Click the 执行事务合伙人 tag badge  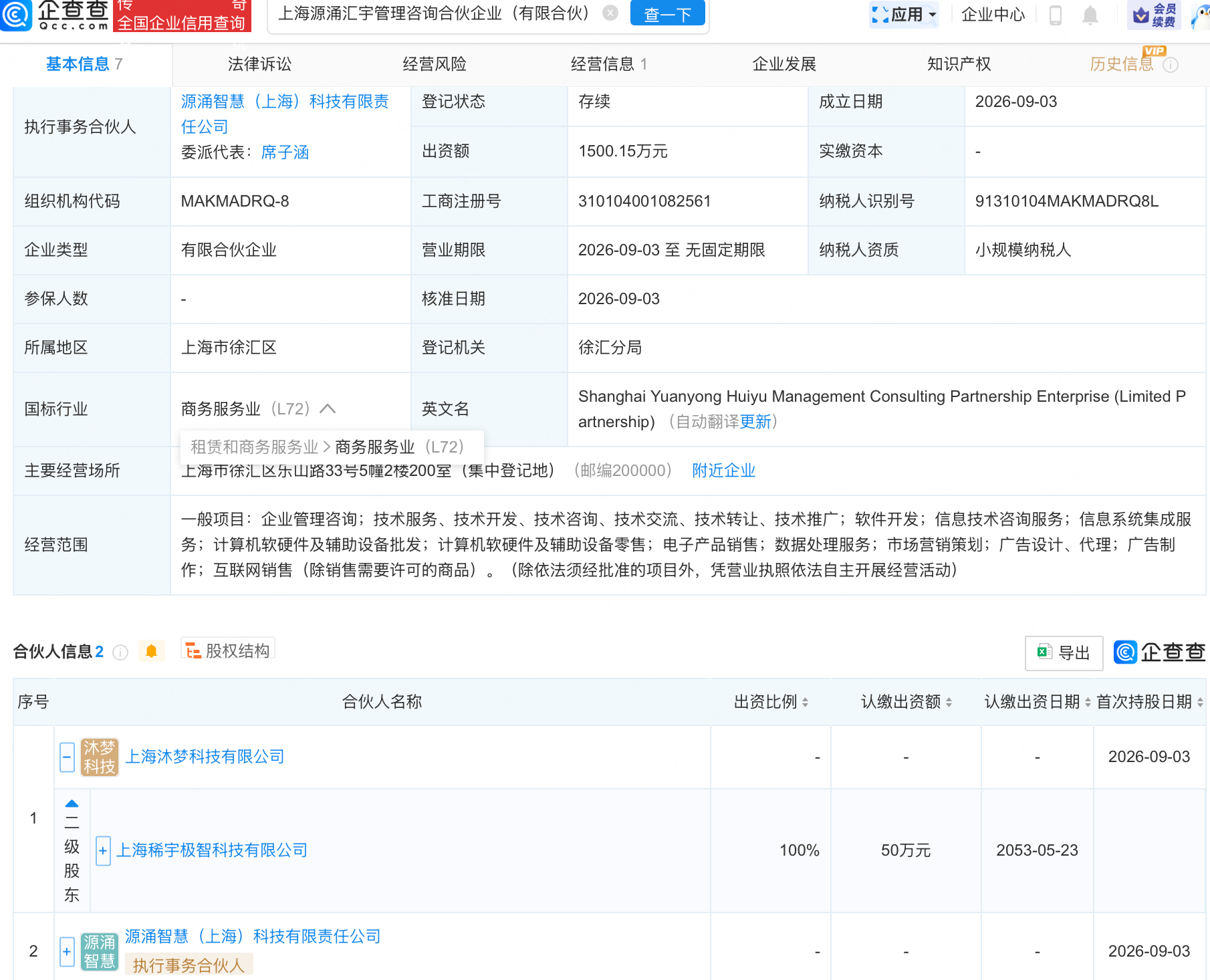[189, 965]
